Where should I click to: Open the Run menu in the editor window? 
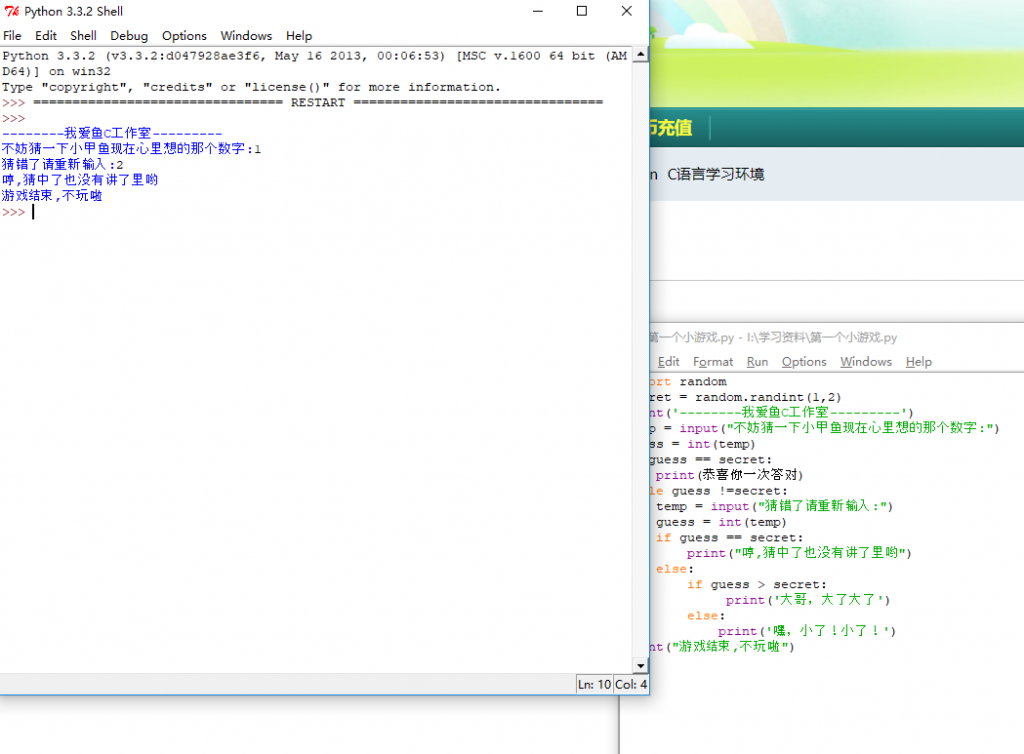(757, 362)
